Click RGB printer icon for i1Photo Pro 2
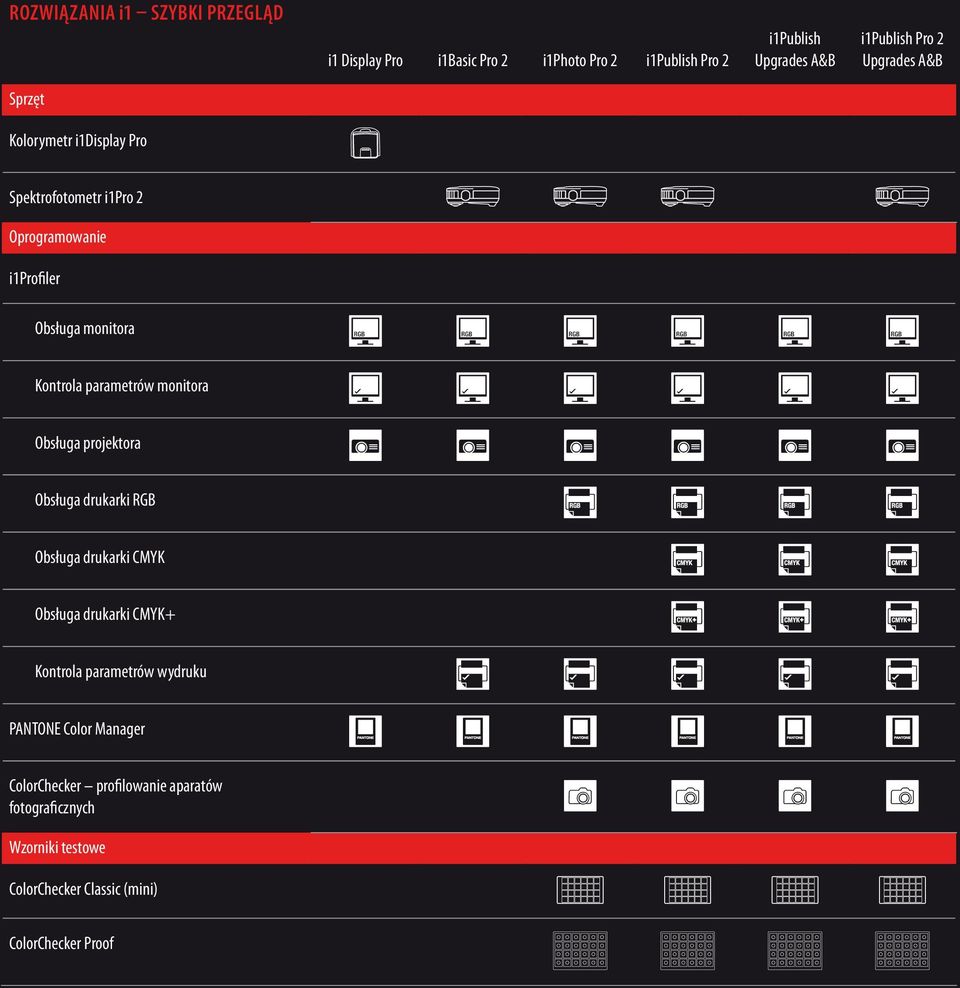Image resolution: width=960 pixels, height=988 pixels. [x=580, y=502]
